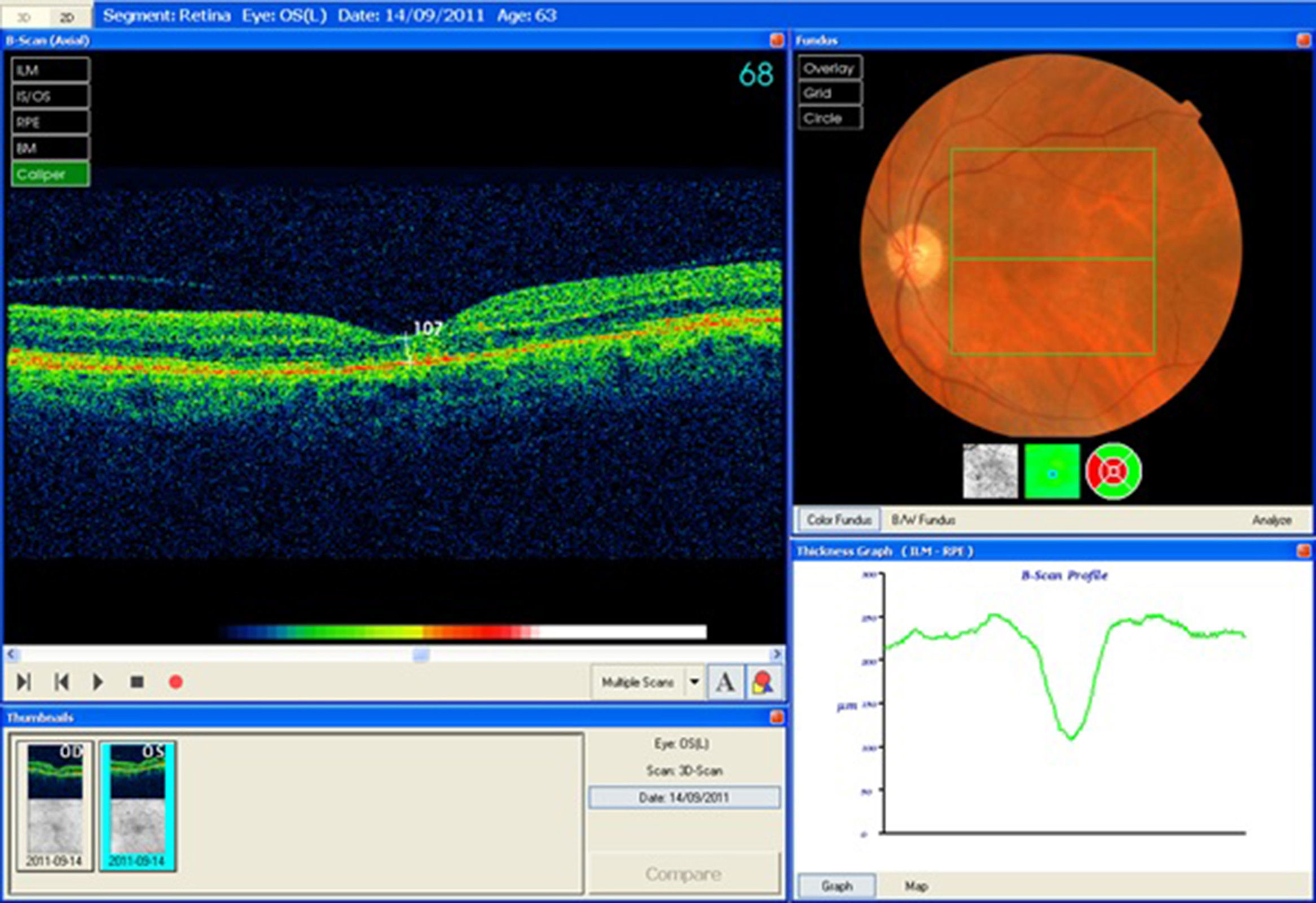Screen dimensions: 1316x903
Task: Select the OD scan thumbnail
Action: [55, 805]
